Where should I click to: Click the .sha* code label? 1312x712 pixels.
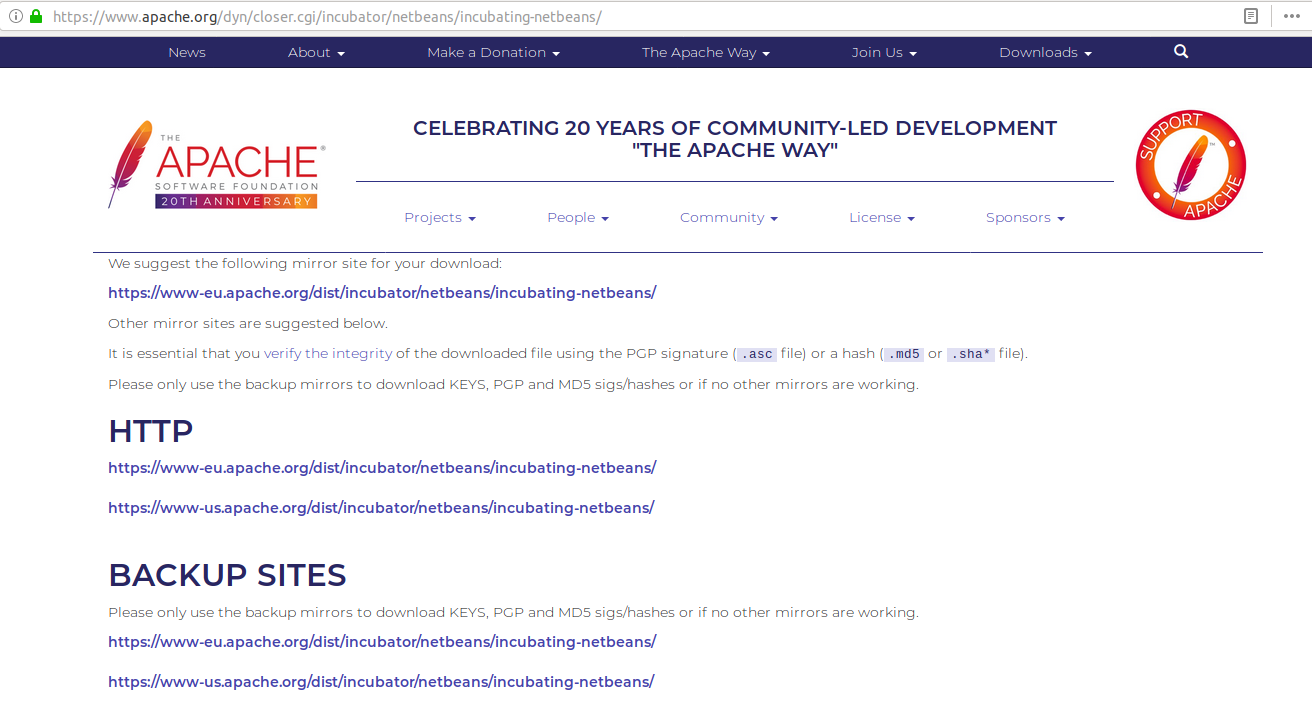point(971,354)
